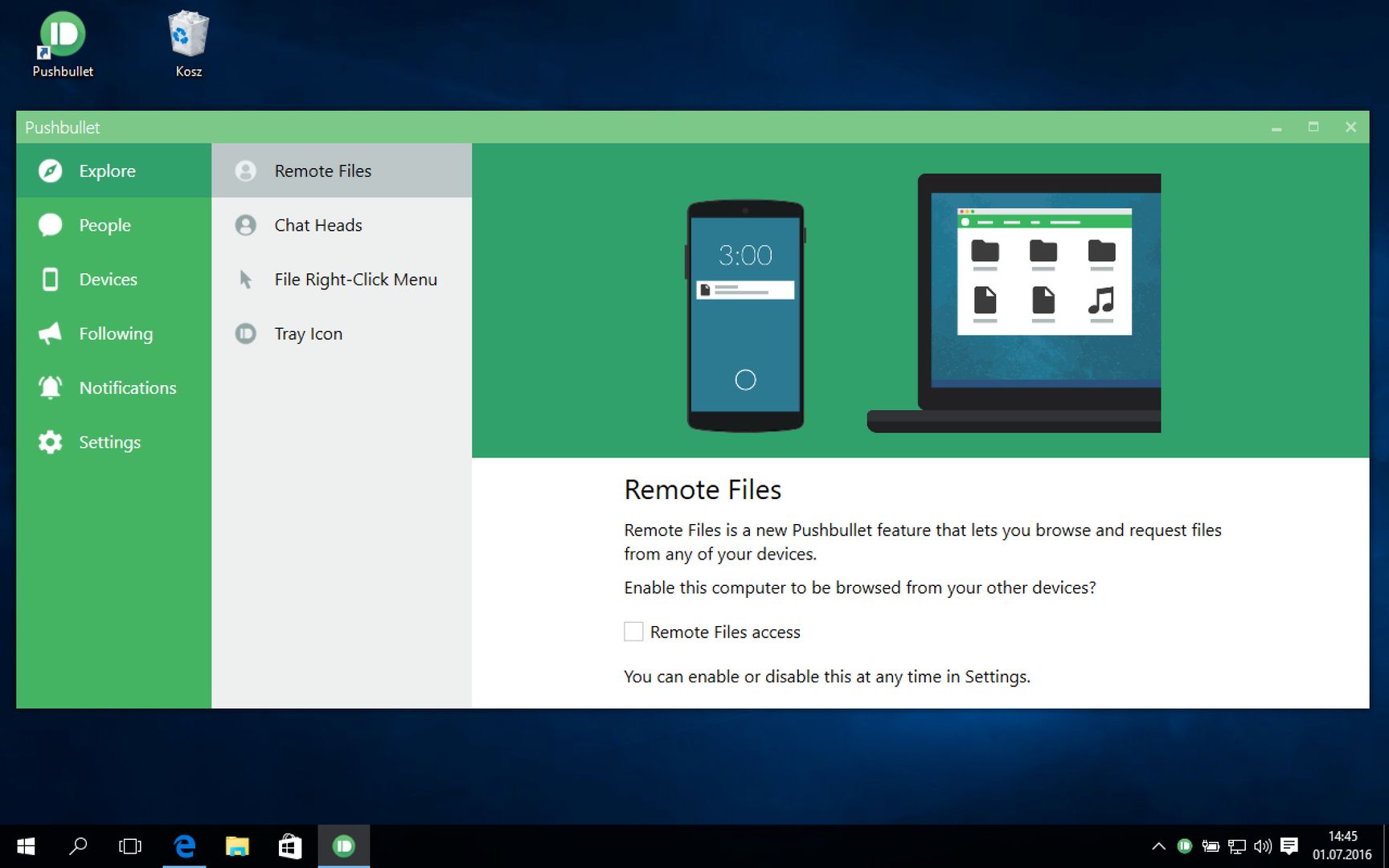Click the Remote Files heading text
Screen dimensions: 1389x868
point(703,489)
